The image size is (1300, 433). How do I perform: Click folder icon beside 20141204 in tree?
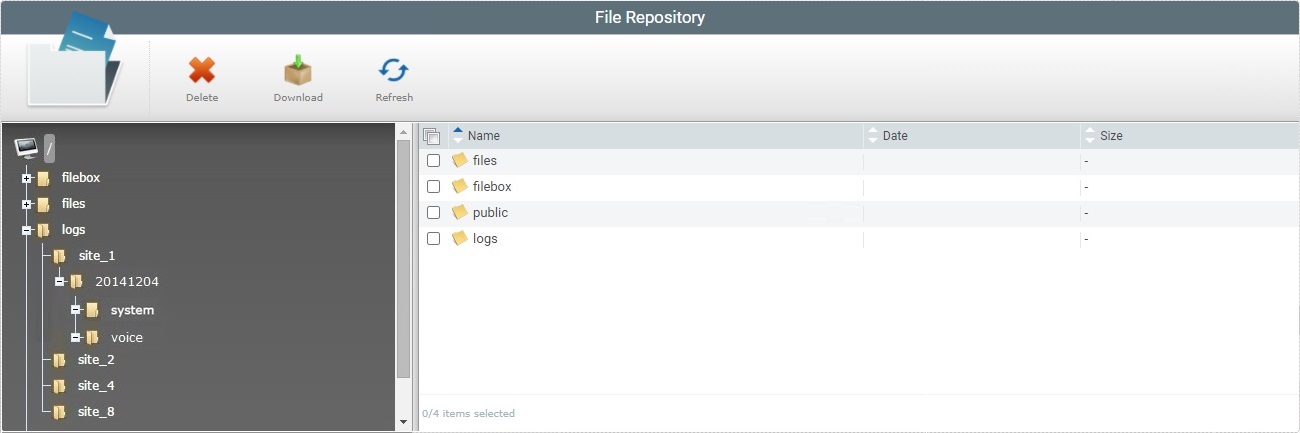pos(76,282)
